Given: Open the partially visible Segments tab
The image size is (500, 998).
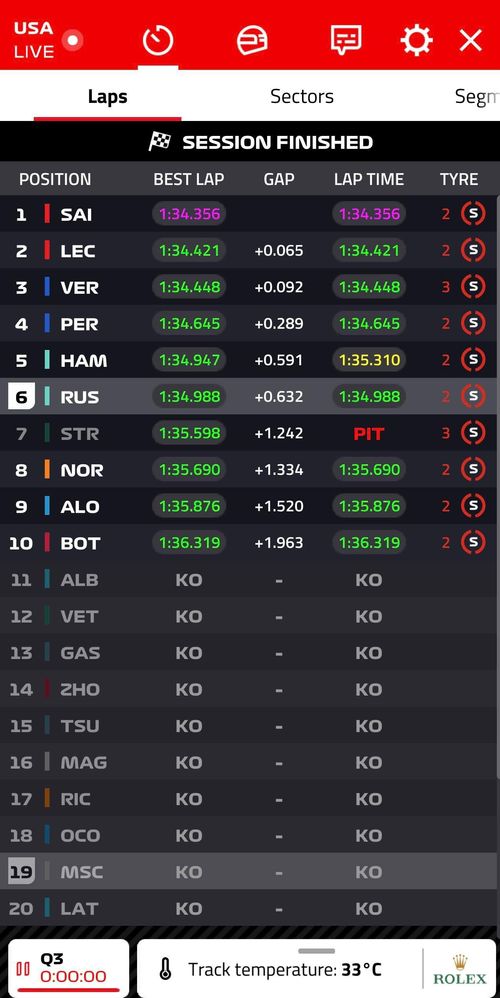Looking at the screenshot, I should pos(477,97).
